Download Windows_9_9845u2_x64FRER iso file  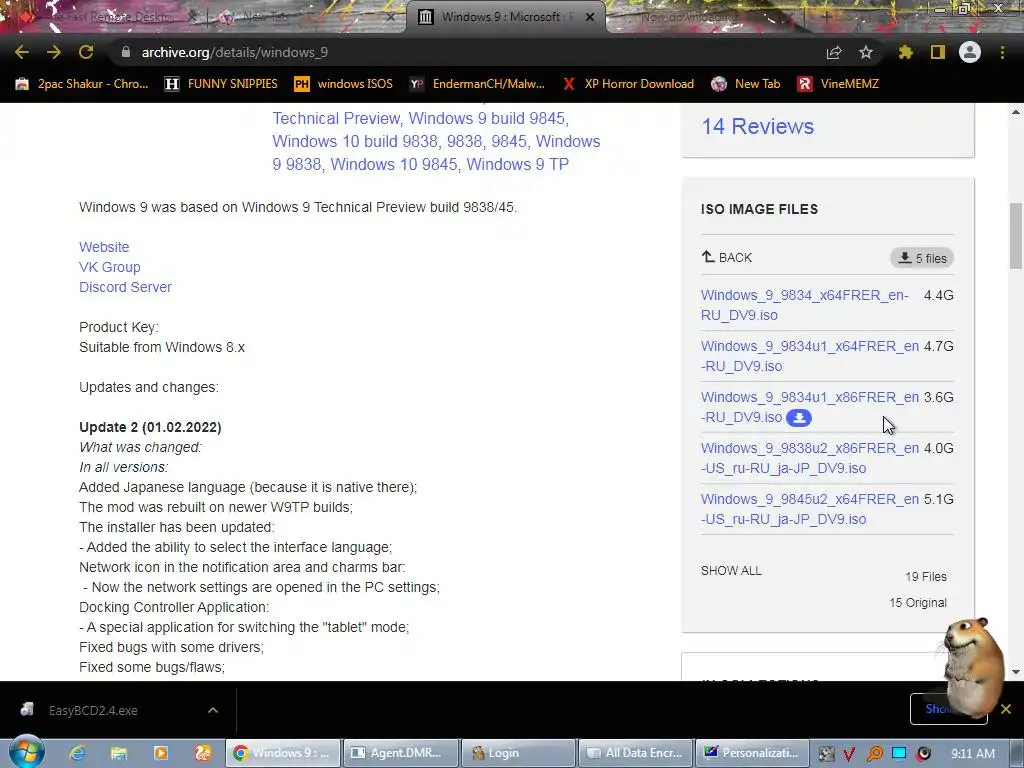point(810,509)
